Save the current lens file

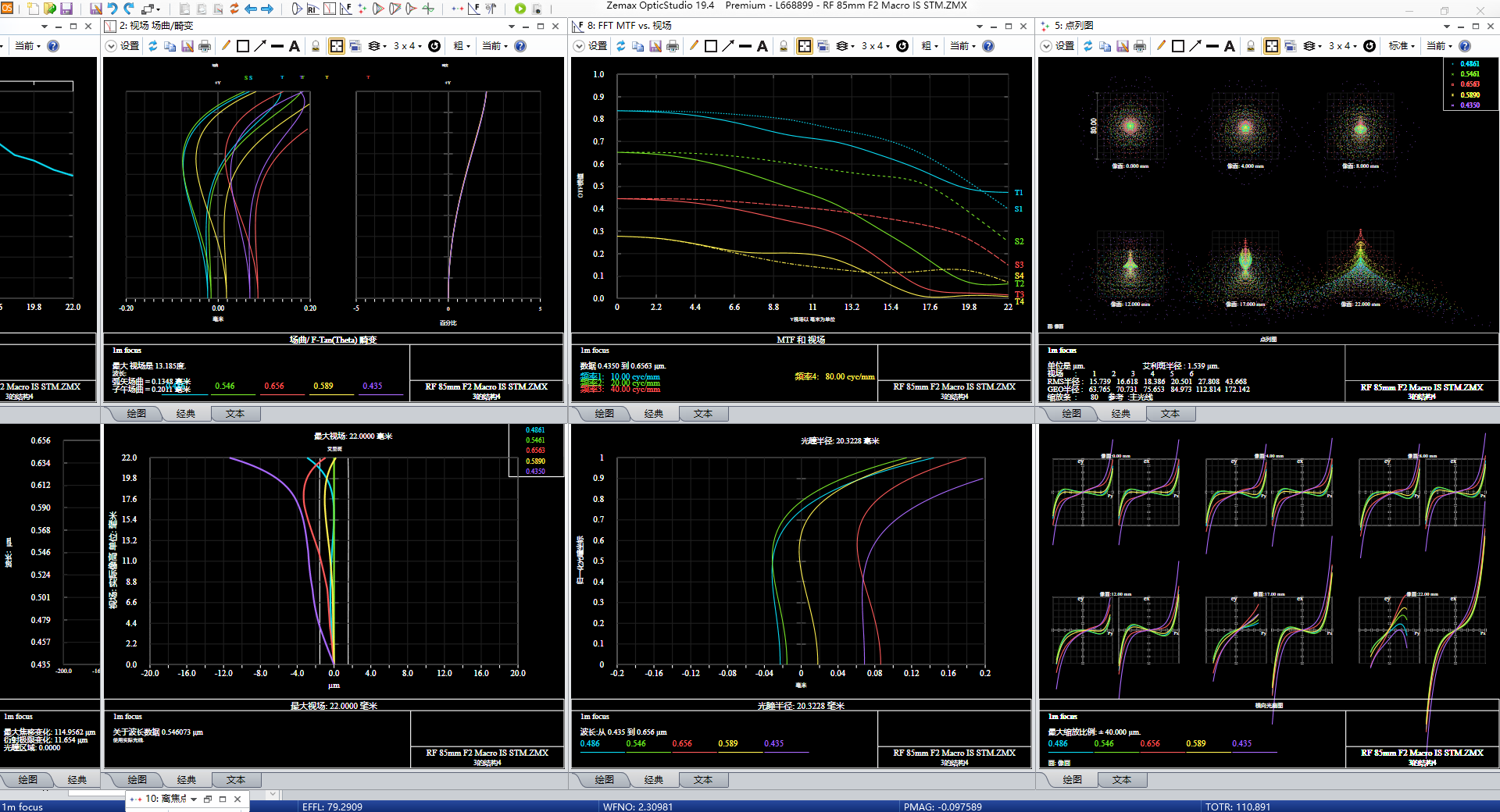tap(66, 9)
